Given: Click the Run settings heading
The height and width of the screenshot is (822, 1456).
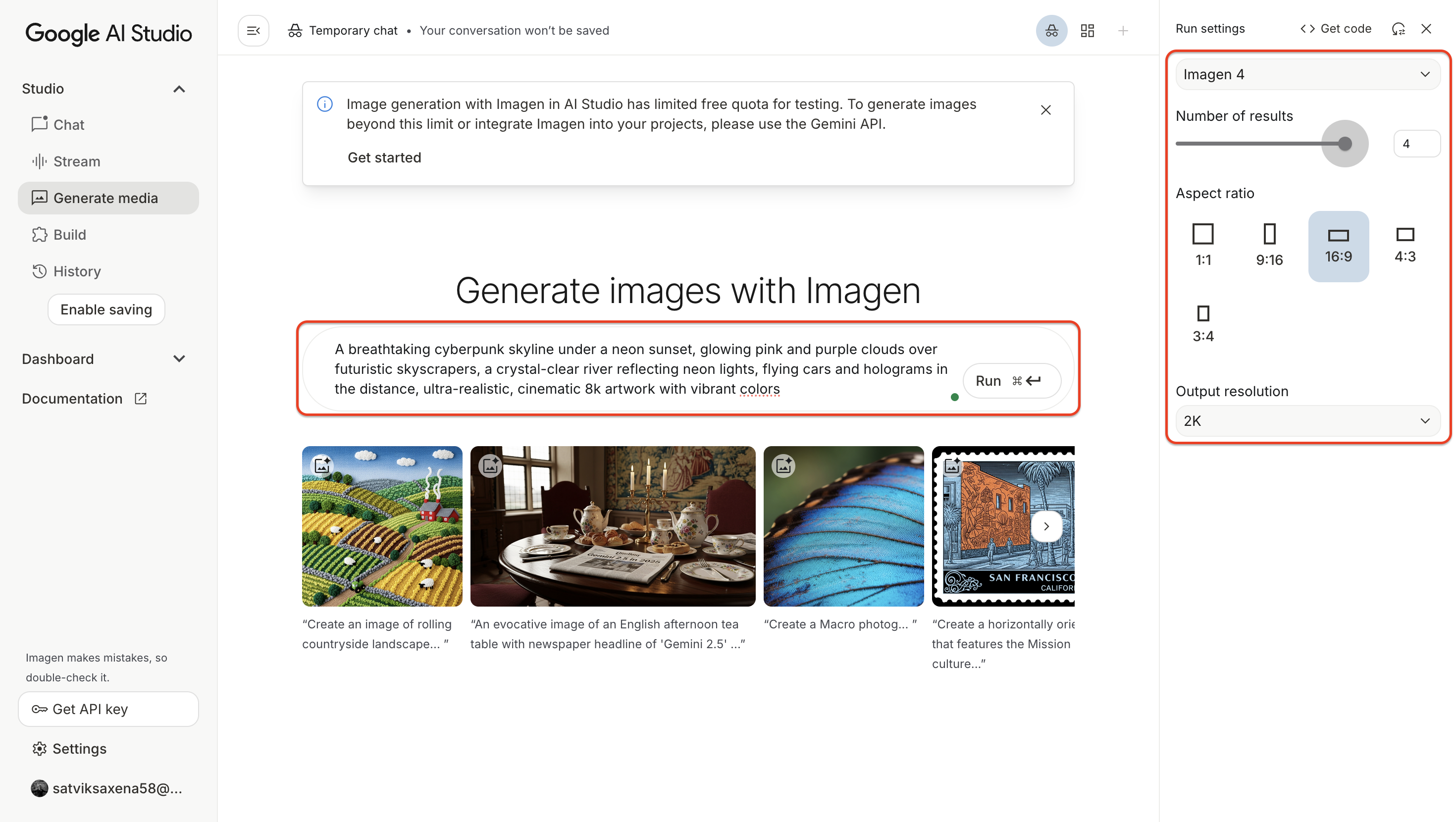Looking at the screenshot, I should click(1210, 29).
